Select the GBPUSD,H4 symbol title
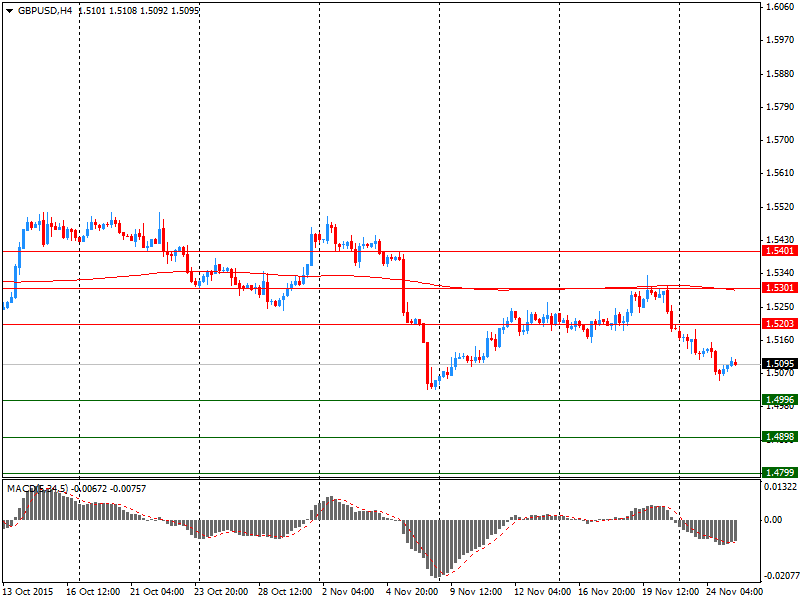Image resolution: width=800 pixels, height=600 pixels. pyautogui.click(x=45, y=10)
